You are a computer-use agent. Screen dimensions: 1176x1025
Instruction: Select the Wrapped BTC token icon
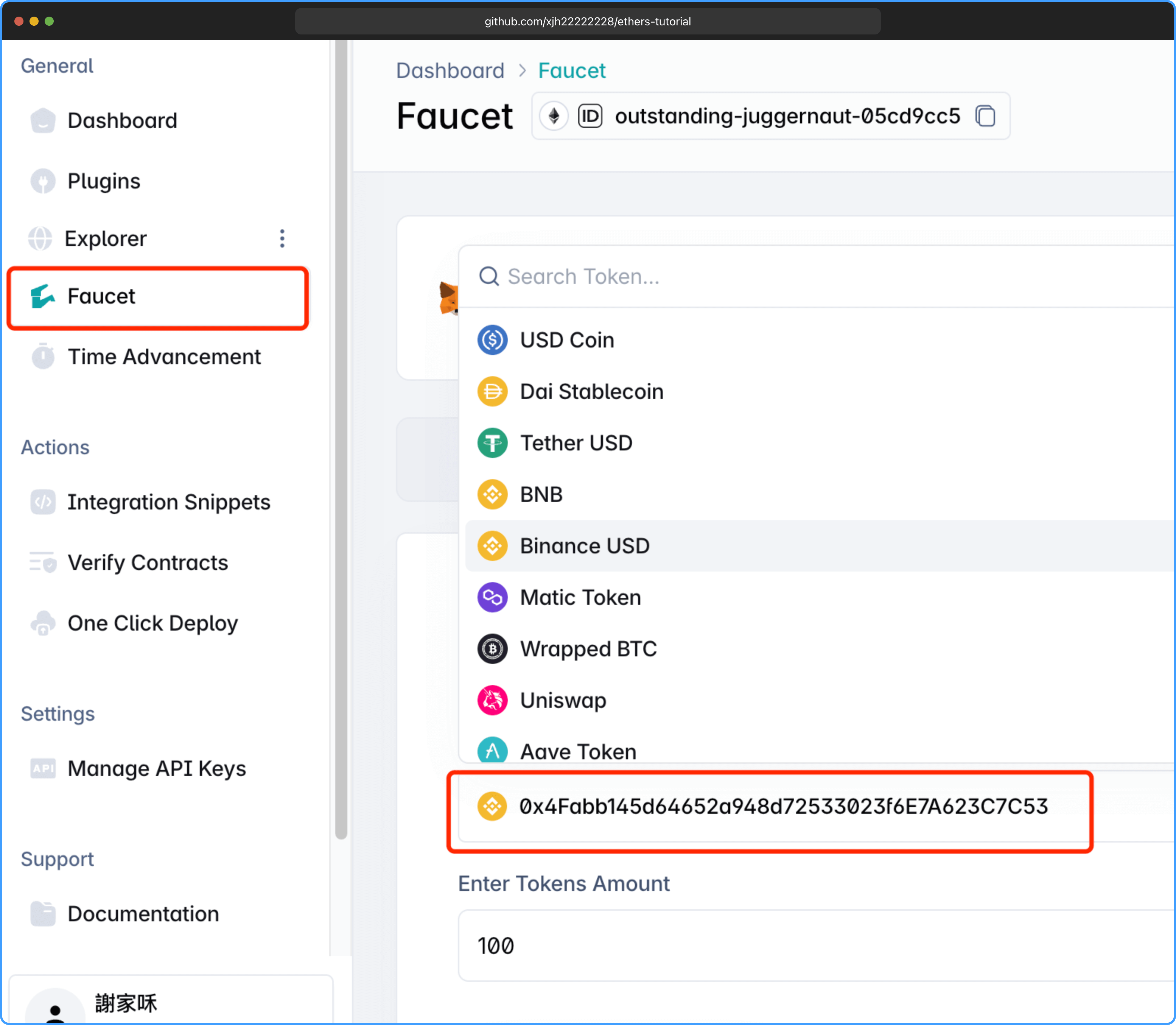tap(492, 649)
